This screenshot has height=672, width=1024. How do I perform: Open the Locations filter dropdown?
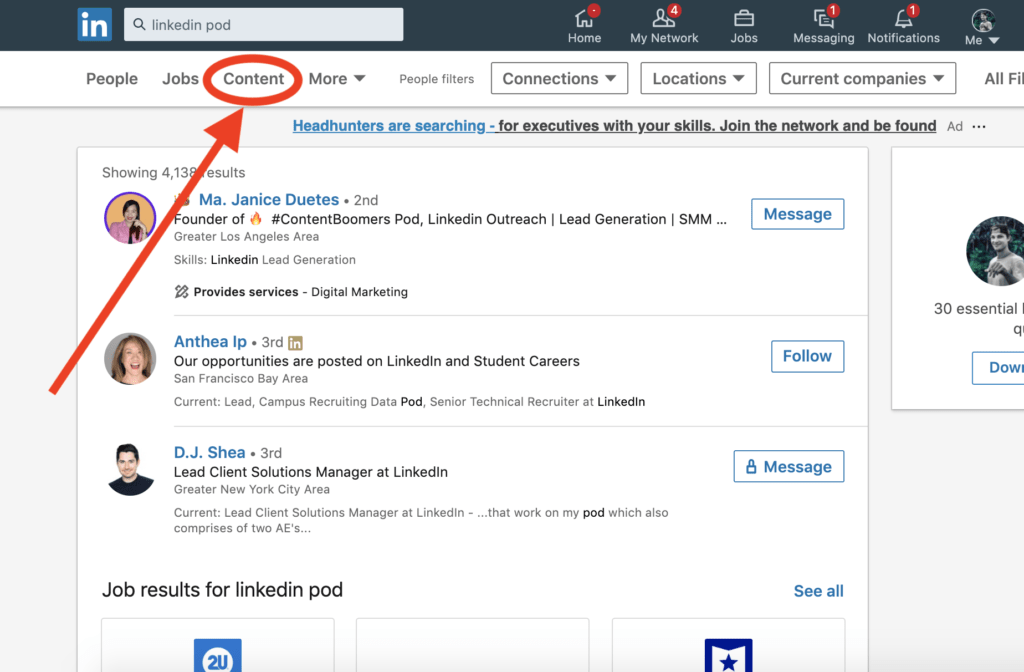(698, 78)
